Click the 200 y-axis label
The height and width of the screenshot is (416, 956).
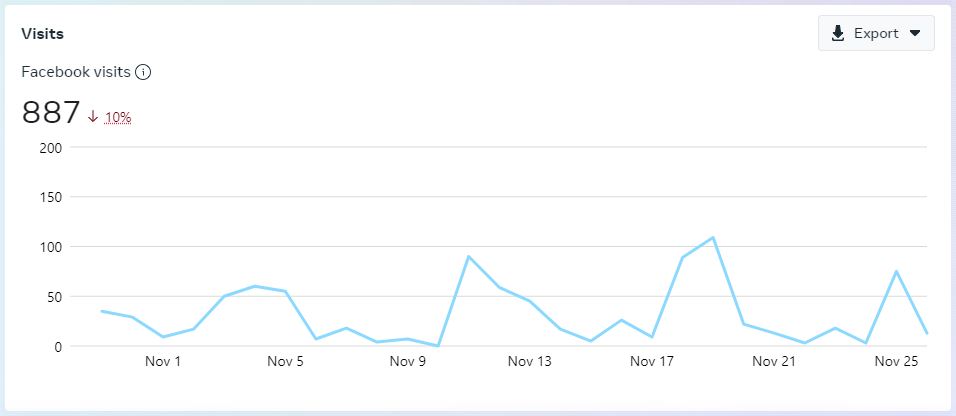click(49, 148)
